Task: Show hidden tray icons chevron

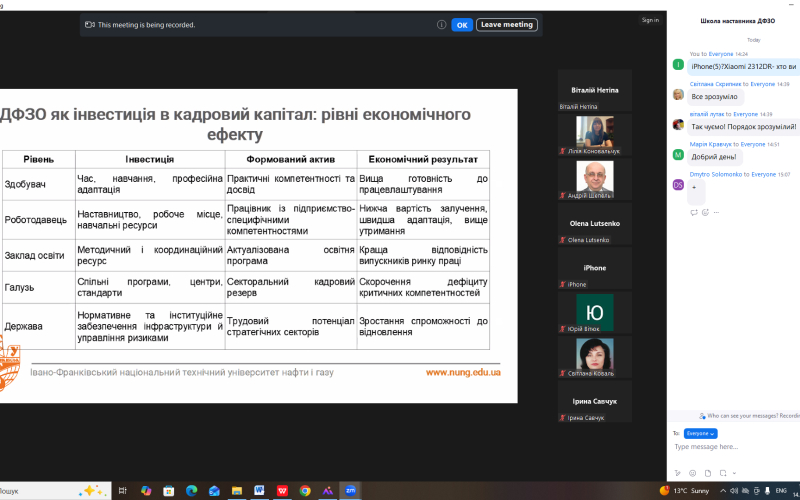Action: pyautogui.click(x=722, y=491)
